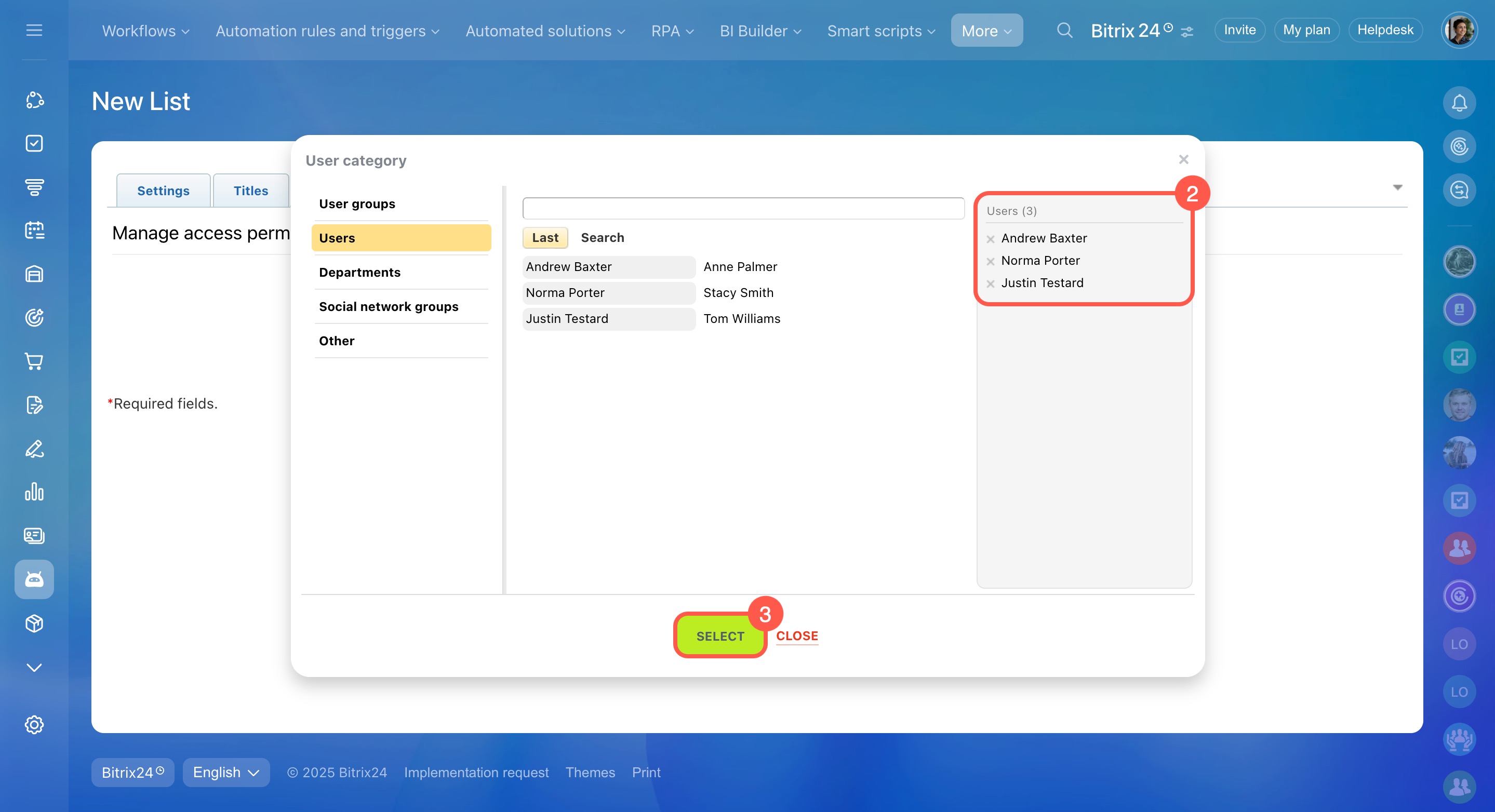Close the User category dialog with X
1495x812 pixels.
coord(1183,159)
